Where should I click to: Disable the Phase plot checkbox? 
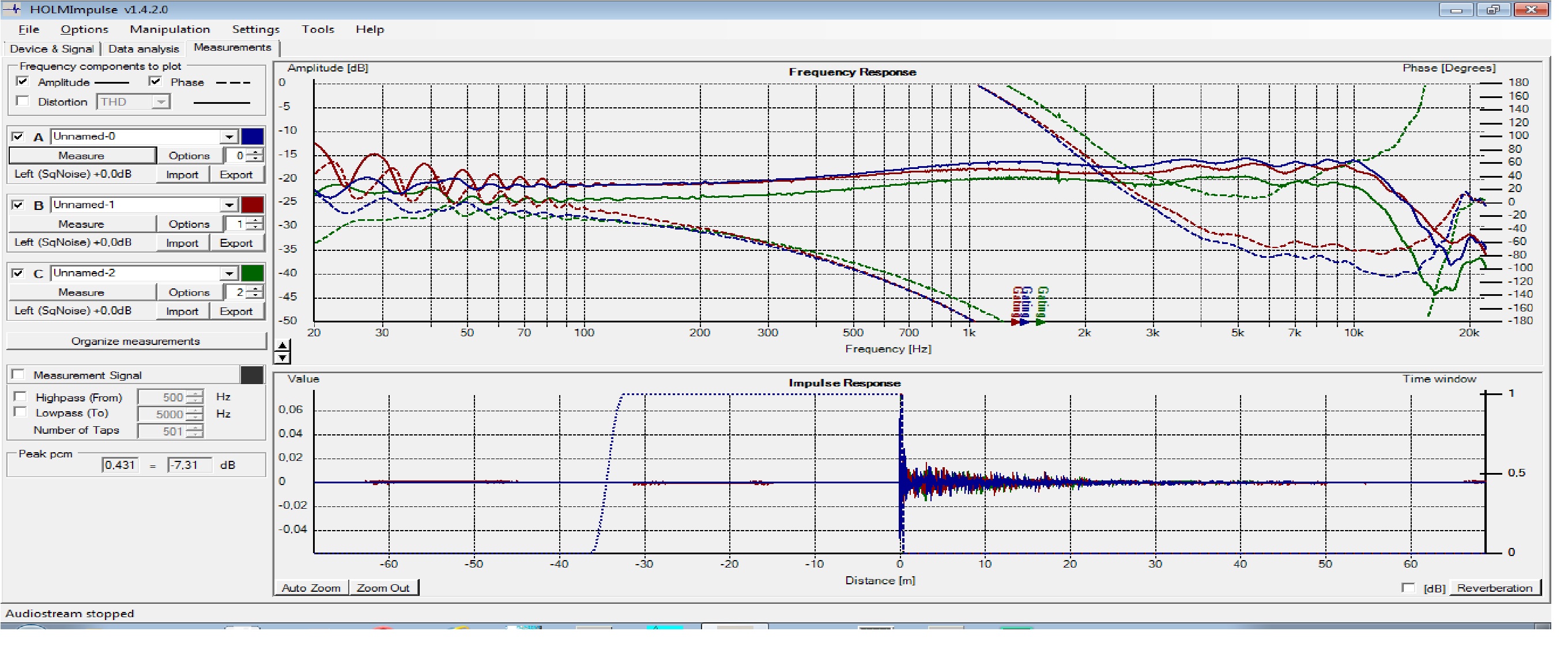(x=155, y=81)
